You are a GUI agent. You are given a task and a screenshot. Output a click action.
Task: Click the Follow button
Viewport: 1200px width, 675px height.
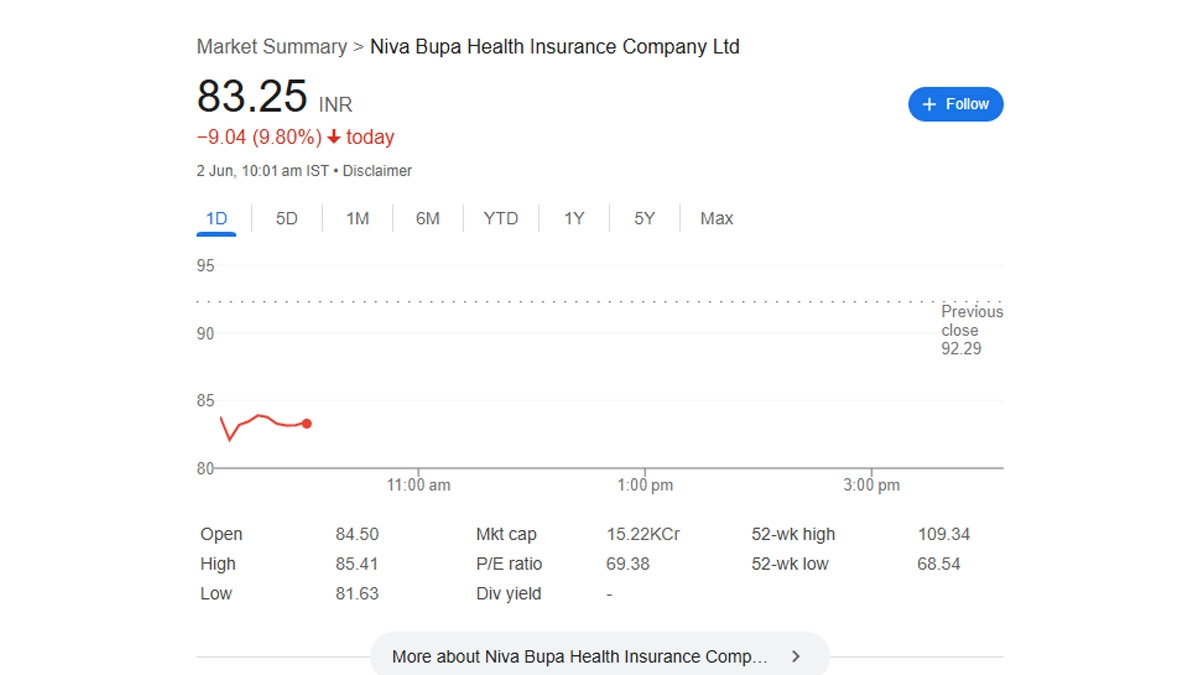[955, 104]
